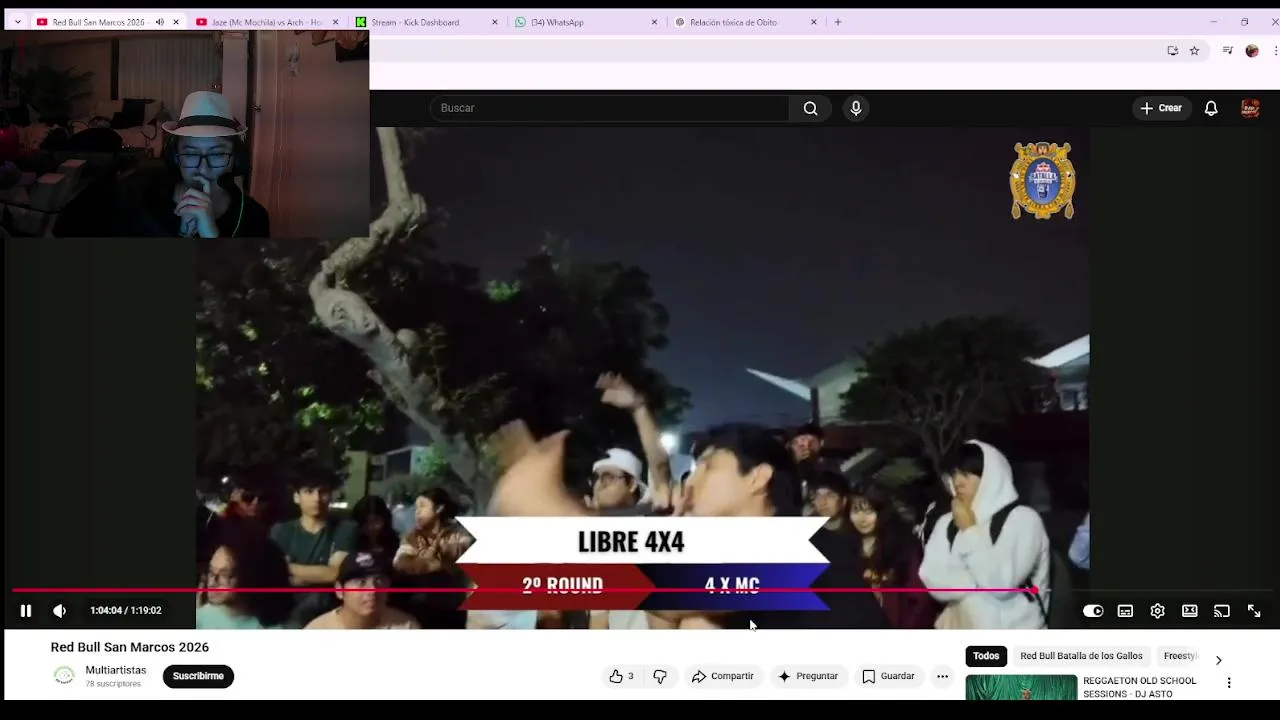
Task: Switch to the Red Bull San Marcos 2026 tab
Action: (x=98, y=22)
